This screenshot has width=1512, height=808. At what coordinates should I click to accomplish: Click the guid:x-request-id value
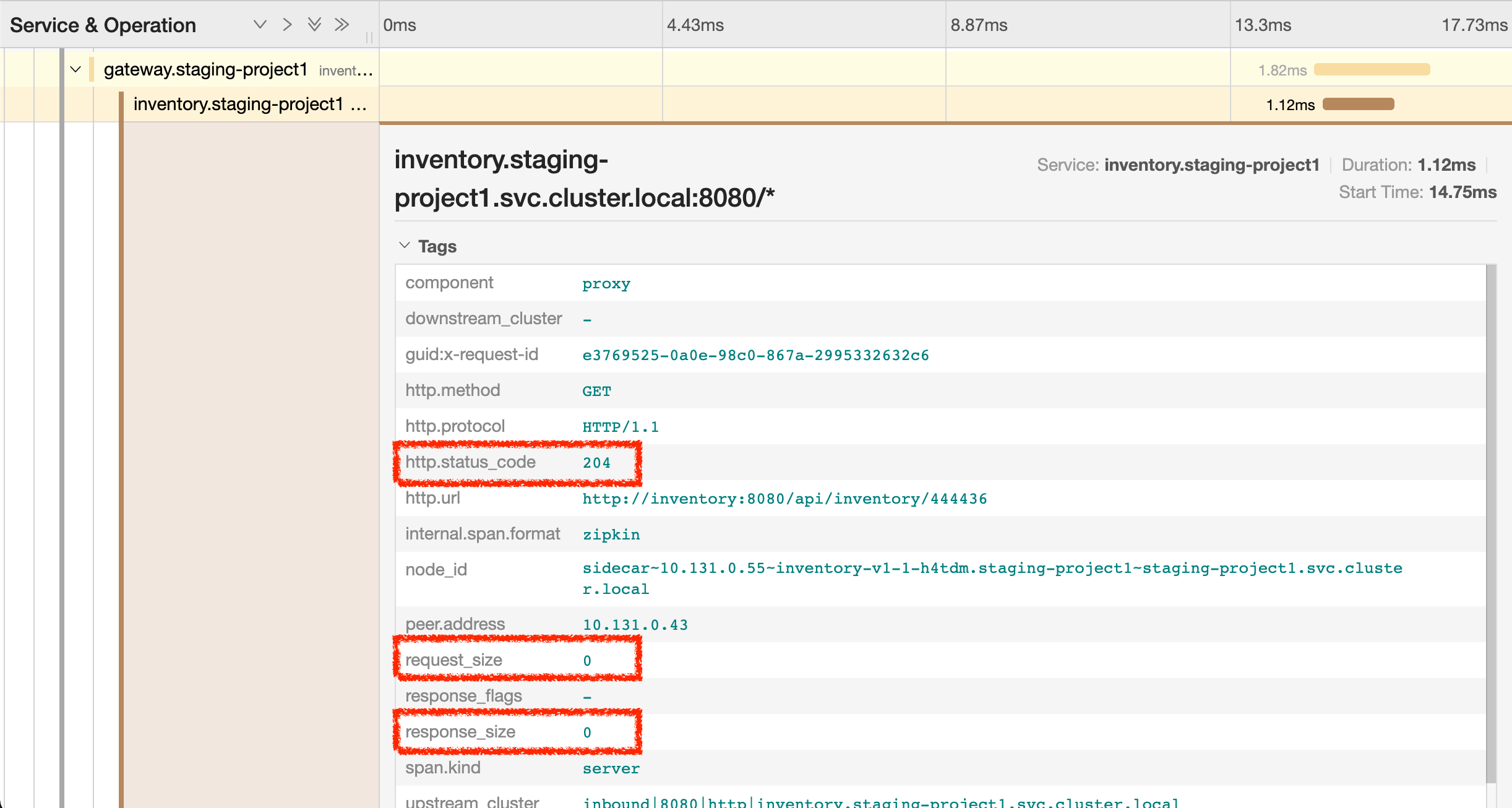[755, 355]
